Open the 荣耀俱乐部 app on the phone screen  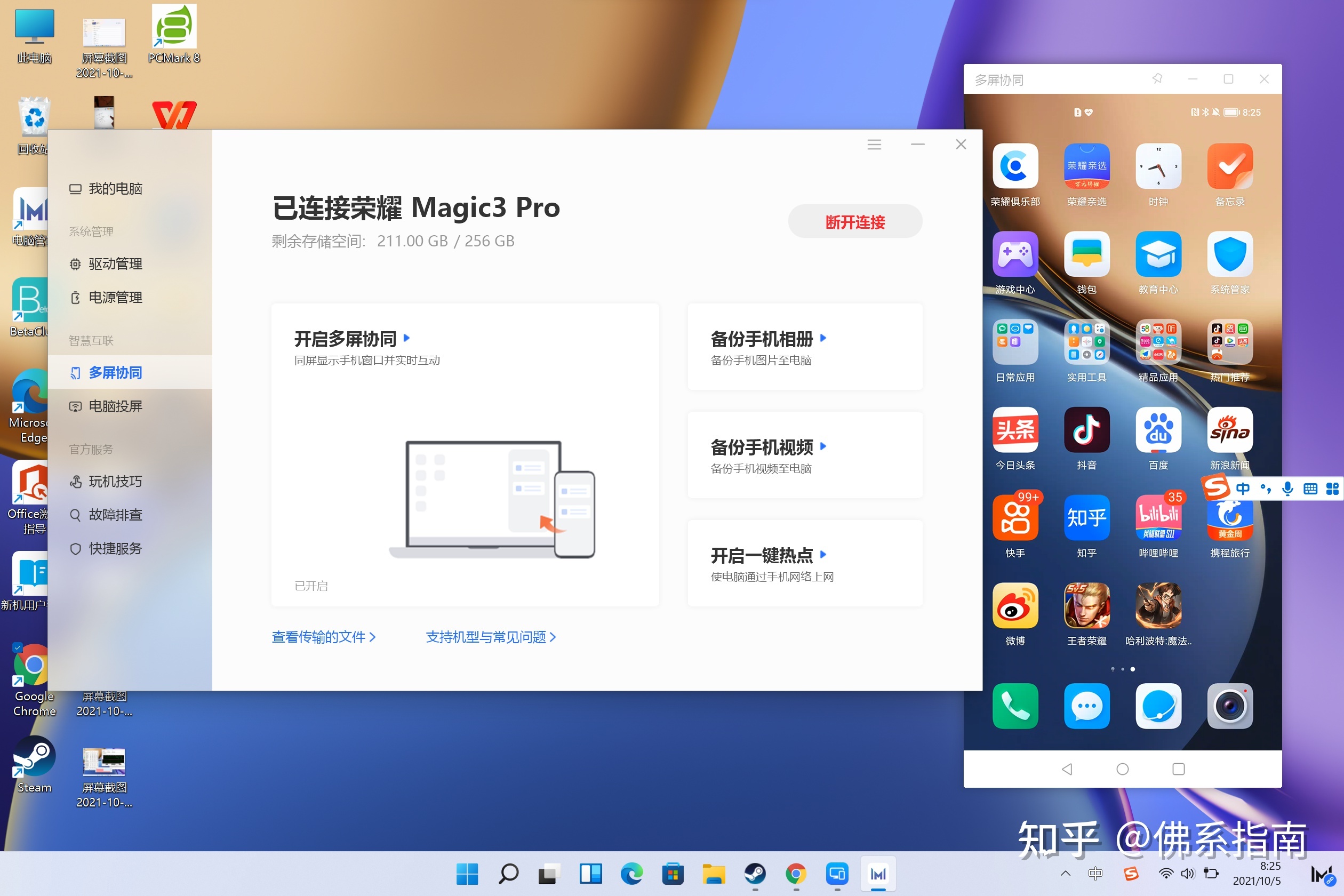pyautogui.click(x=1015, y=166)
